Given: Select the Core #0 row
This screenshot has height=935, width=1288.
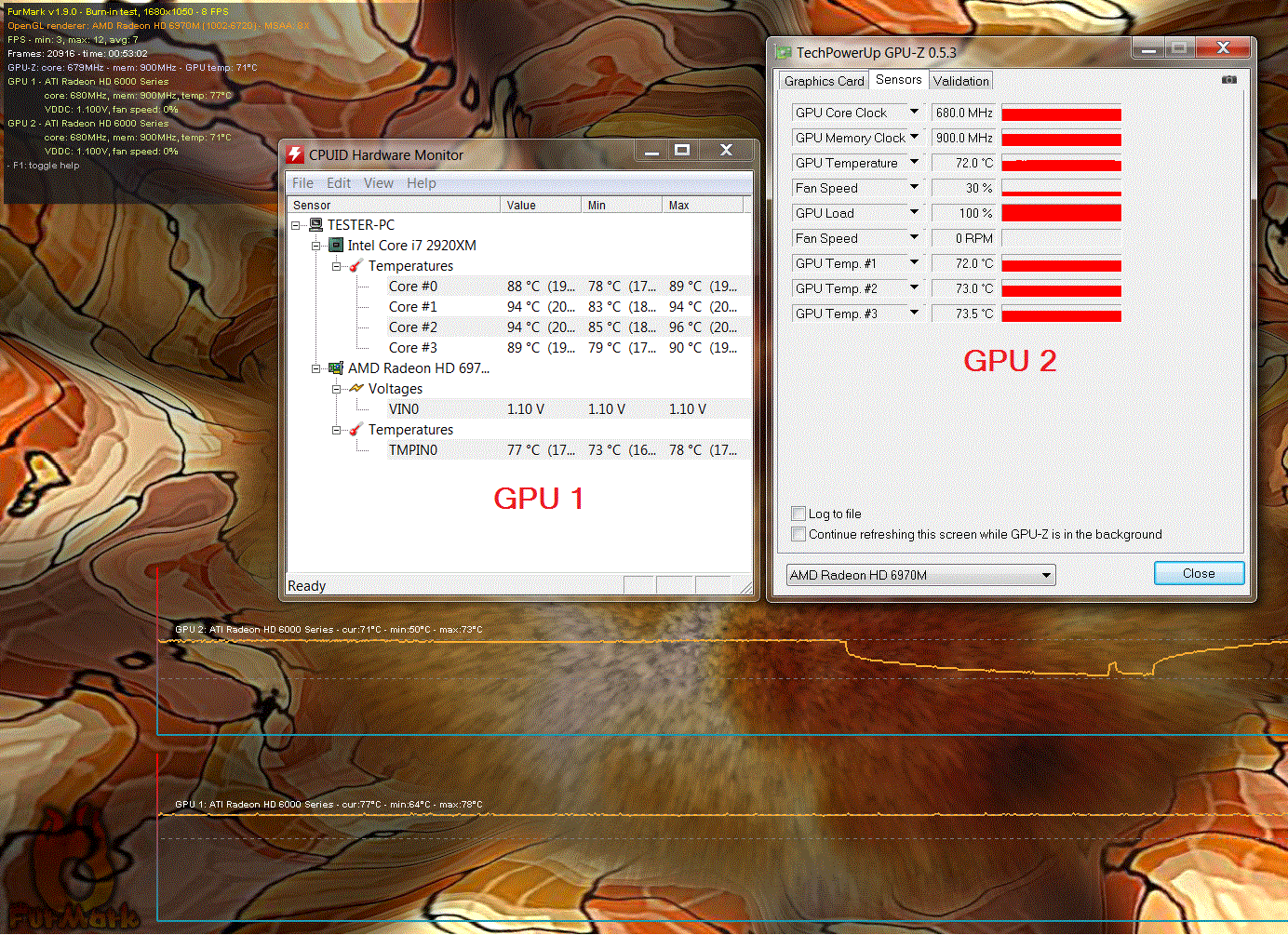Looking at the screenshot, I should click(569, 287).
